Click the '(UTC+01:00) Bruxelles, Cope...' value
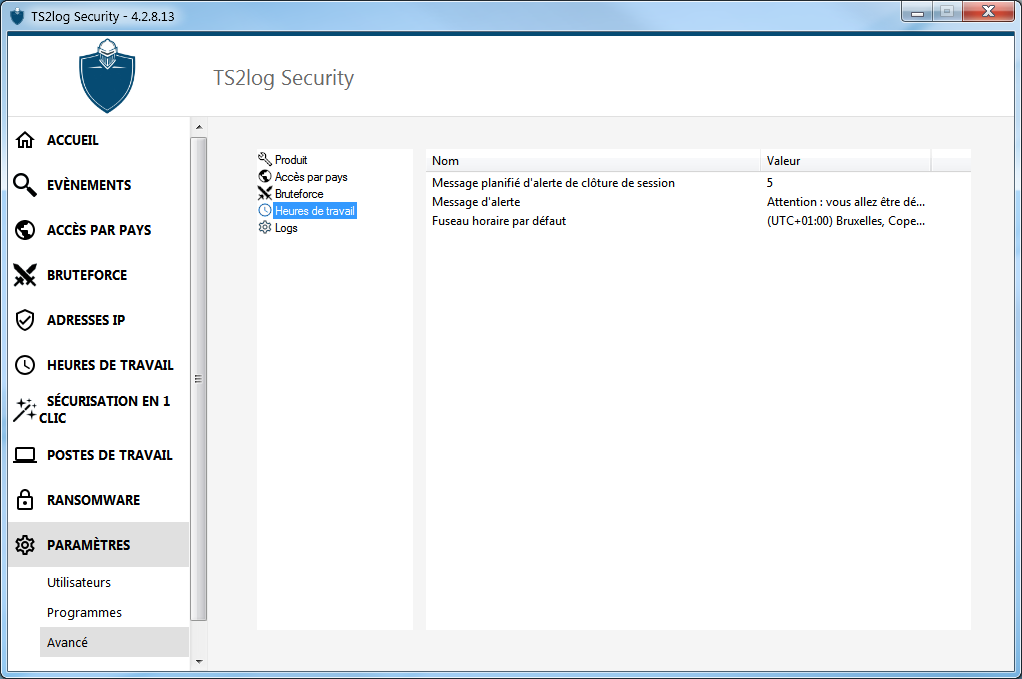1022x679 pixels. (846, 221)
